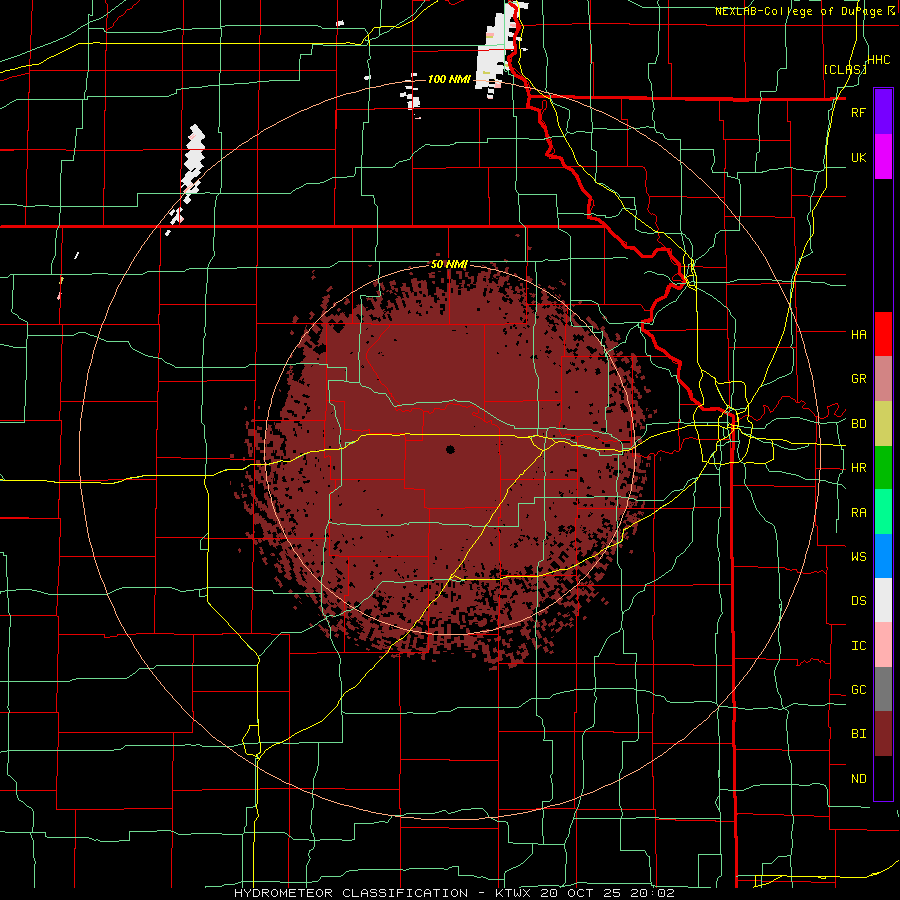900x900 pixels.
Task: Click the HR legend label
Action: (858, 468)
